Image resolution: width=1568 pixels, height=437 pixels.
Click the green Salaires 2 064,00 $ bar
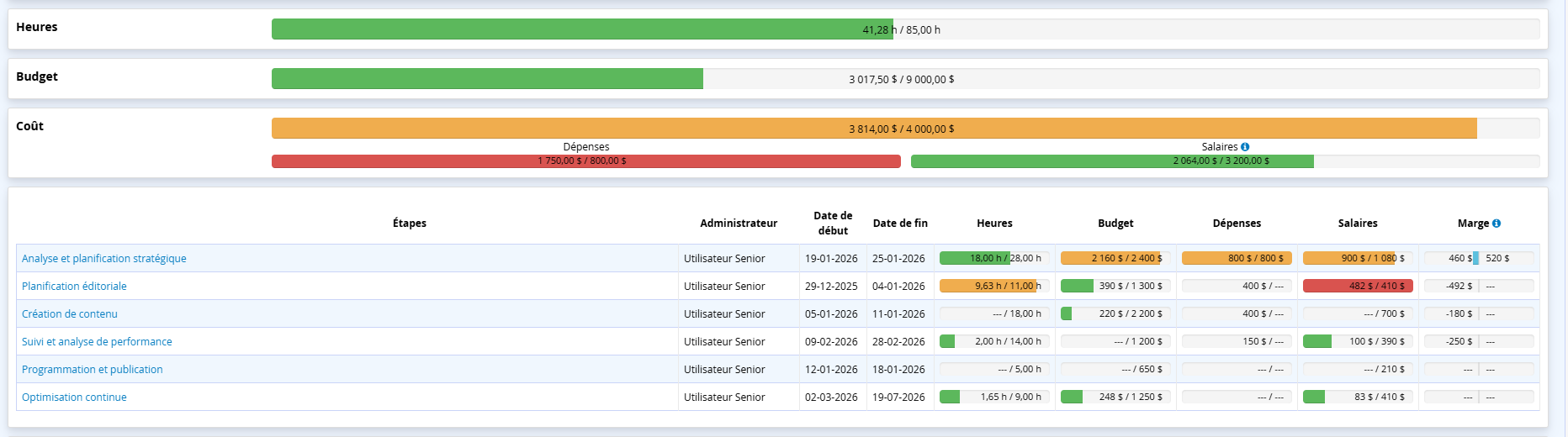(x=1111, y=161)
